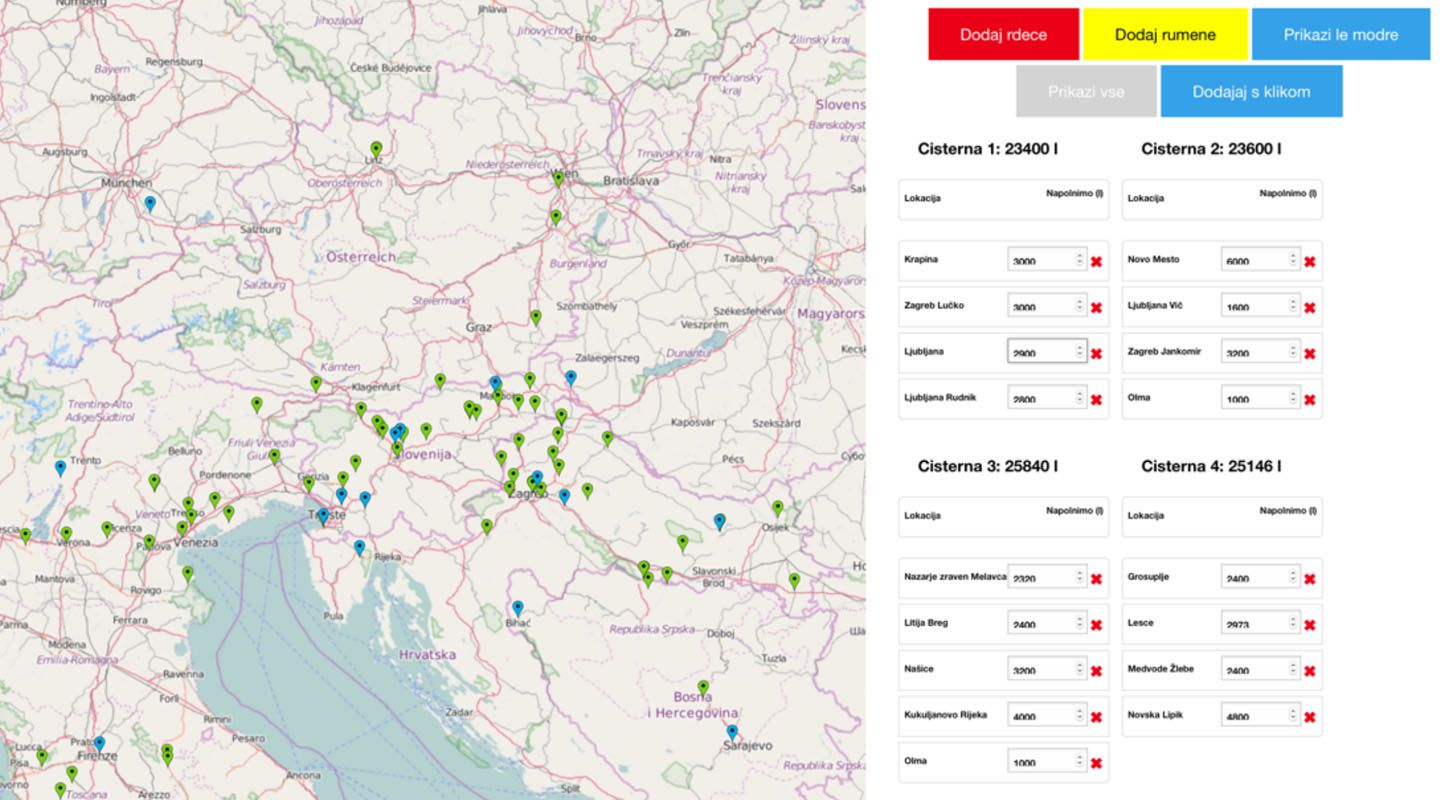Viewport: 1440px width, 800px height.
Task: Delete the Novo Mesto entry
Action: 1309,262
